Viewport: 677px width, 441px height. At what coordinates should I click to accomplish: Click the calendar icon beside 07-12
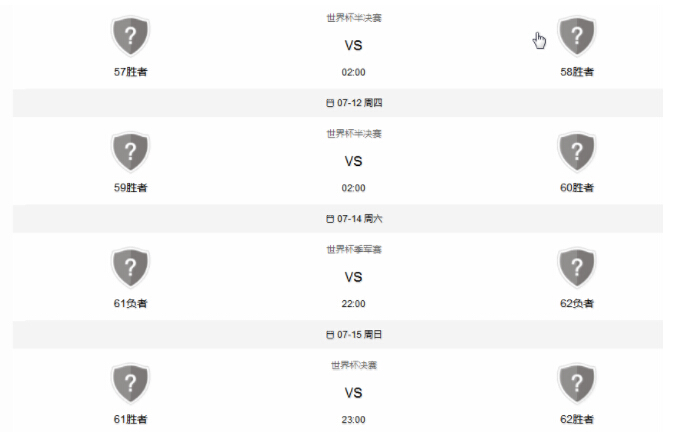[x=330, y=103]
